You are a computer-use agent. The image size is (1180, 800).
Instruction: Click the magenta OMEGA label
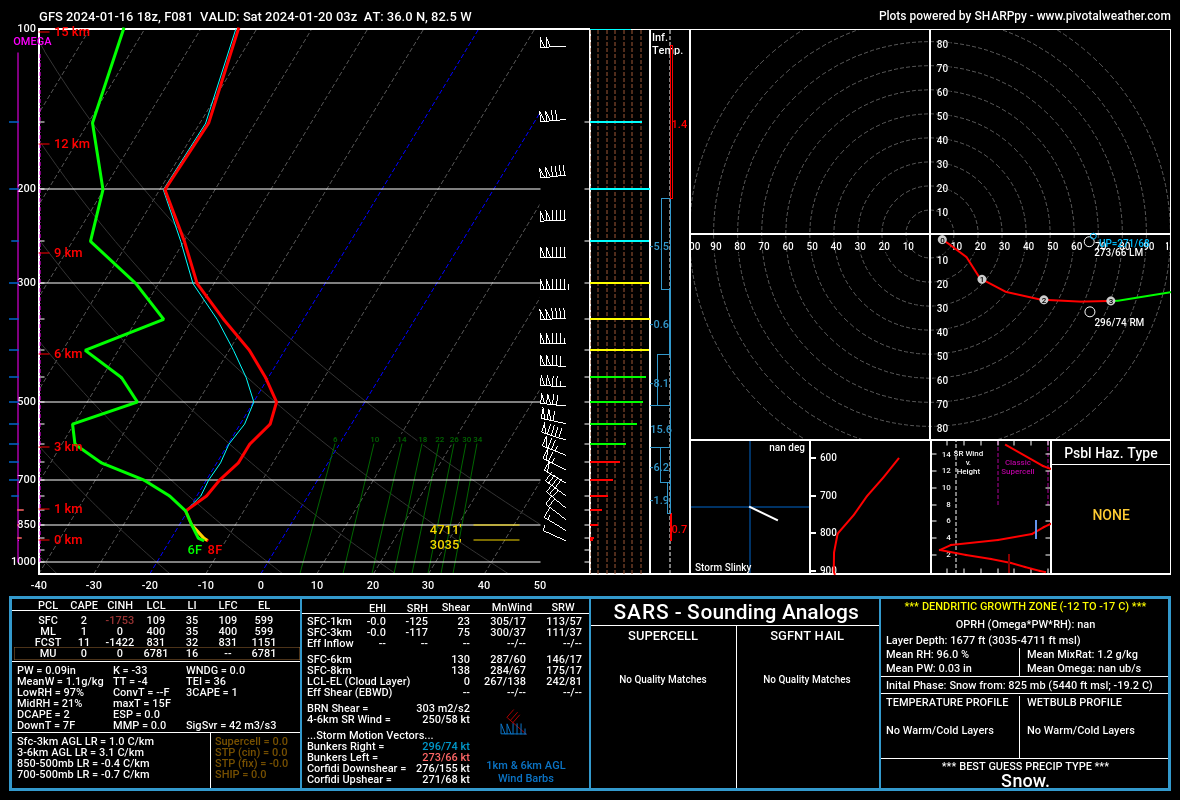click(x=32, y=41)
